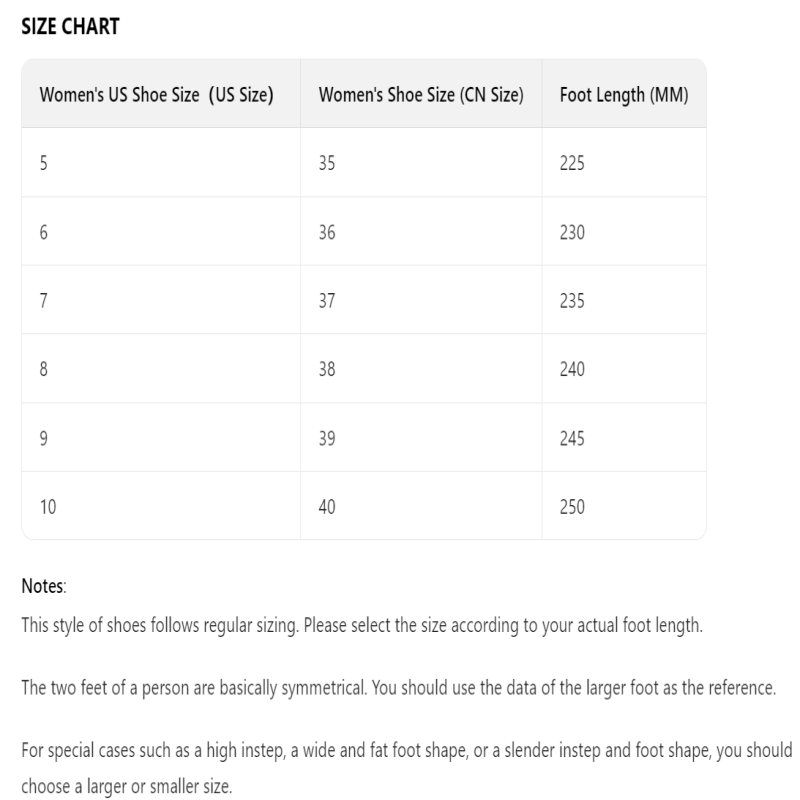Click the 230 foot length value
Screen dimensions: 800x800
coord(572,233)
